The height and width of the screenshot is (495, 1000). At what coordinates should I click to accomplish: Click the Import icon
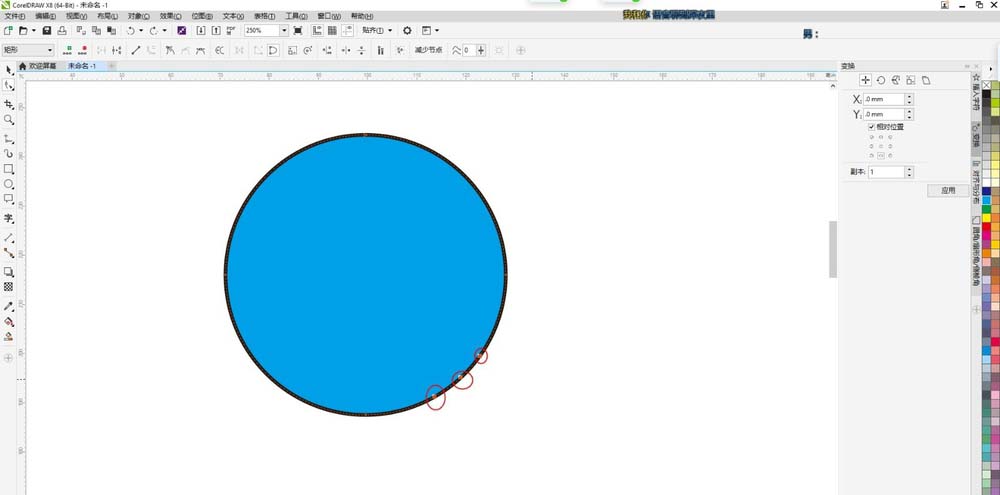(201, 31)
